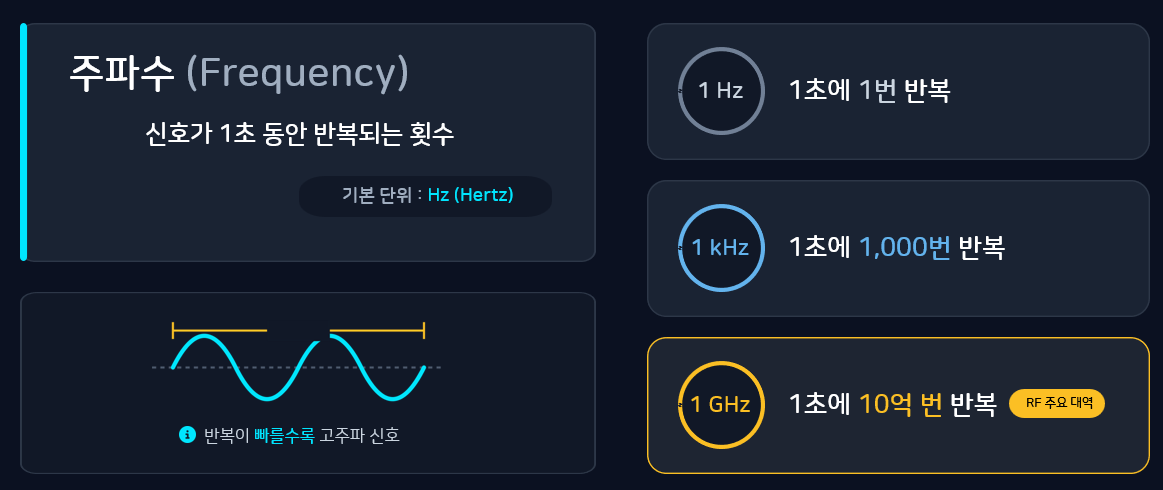Viewport: 1163px width, 490px height.
Task: Click the highlighted "10억 번" yellow text
Action: tap(901, 404)
